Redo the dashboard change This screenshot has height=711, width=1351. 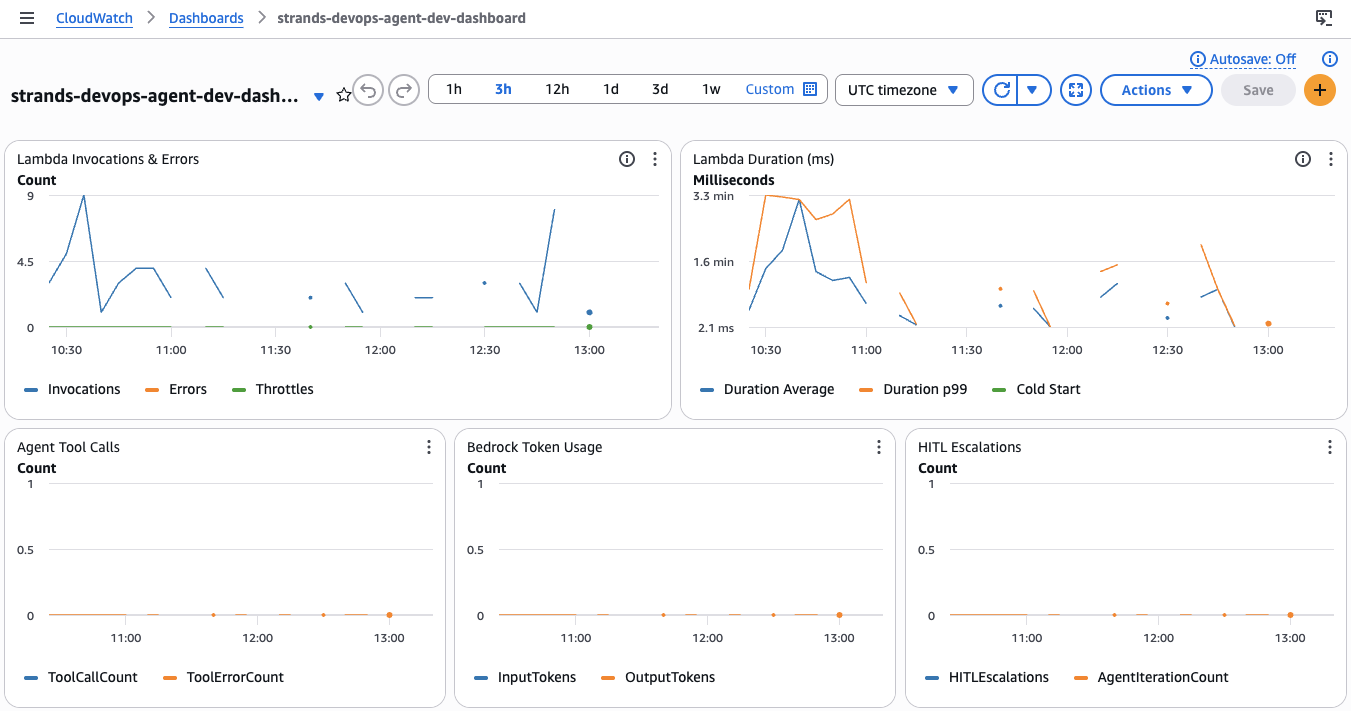click(x=404, y=90)
